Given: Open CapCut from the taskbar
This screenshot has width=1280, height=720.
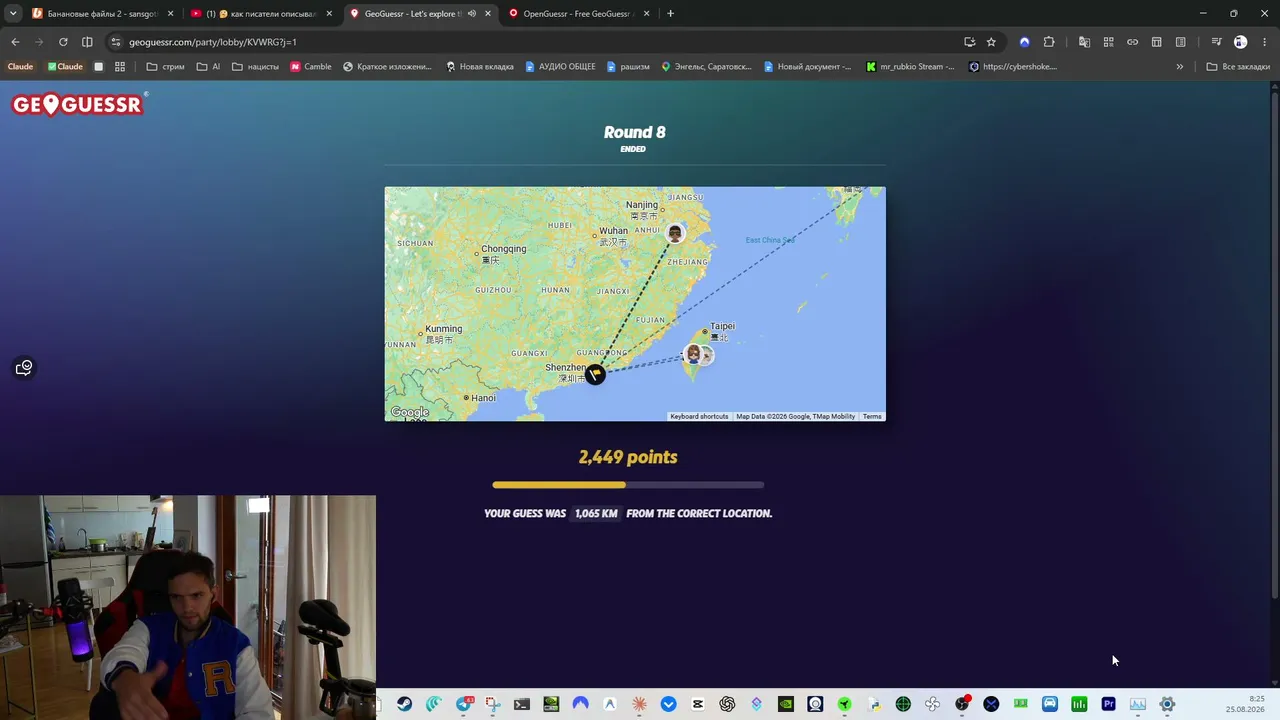Looking at the screenshot, I should 698,705.
